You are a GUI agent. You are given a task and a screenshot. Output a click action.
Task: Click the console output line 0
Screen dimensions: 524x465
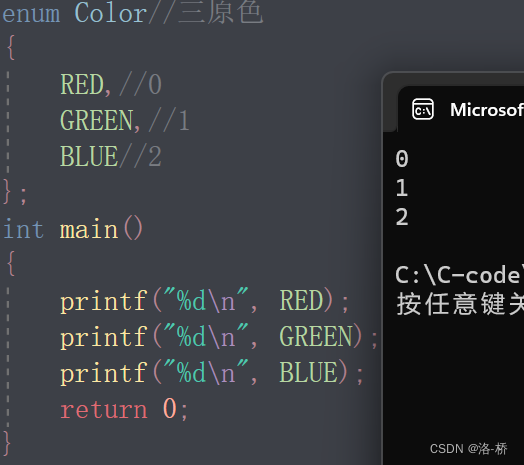coord(402,158)
